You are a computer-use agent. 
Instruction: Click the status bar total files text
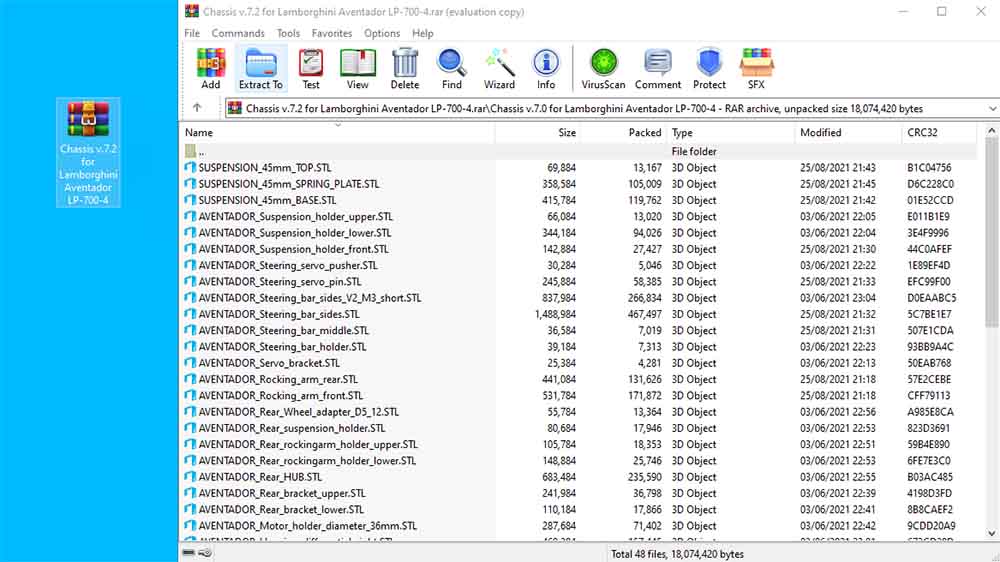677,554
